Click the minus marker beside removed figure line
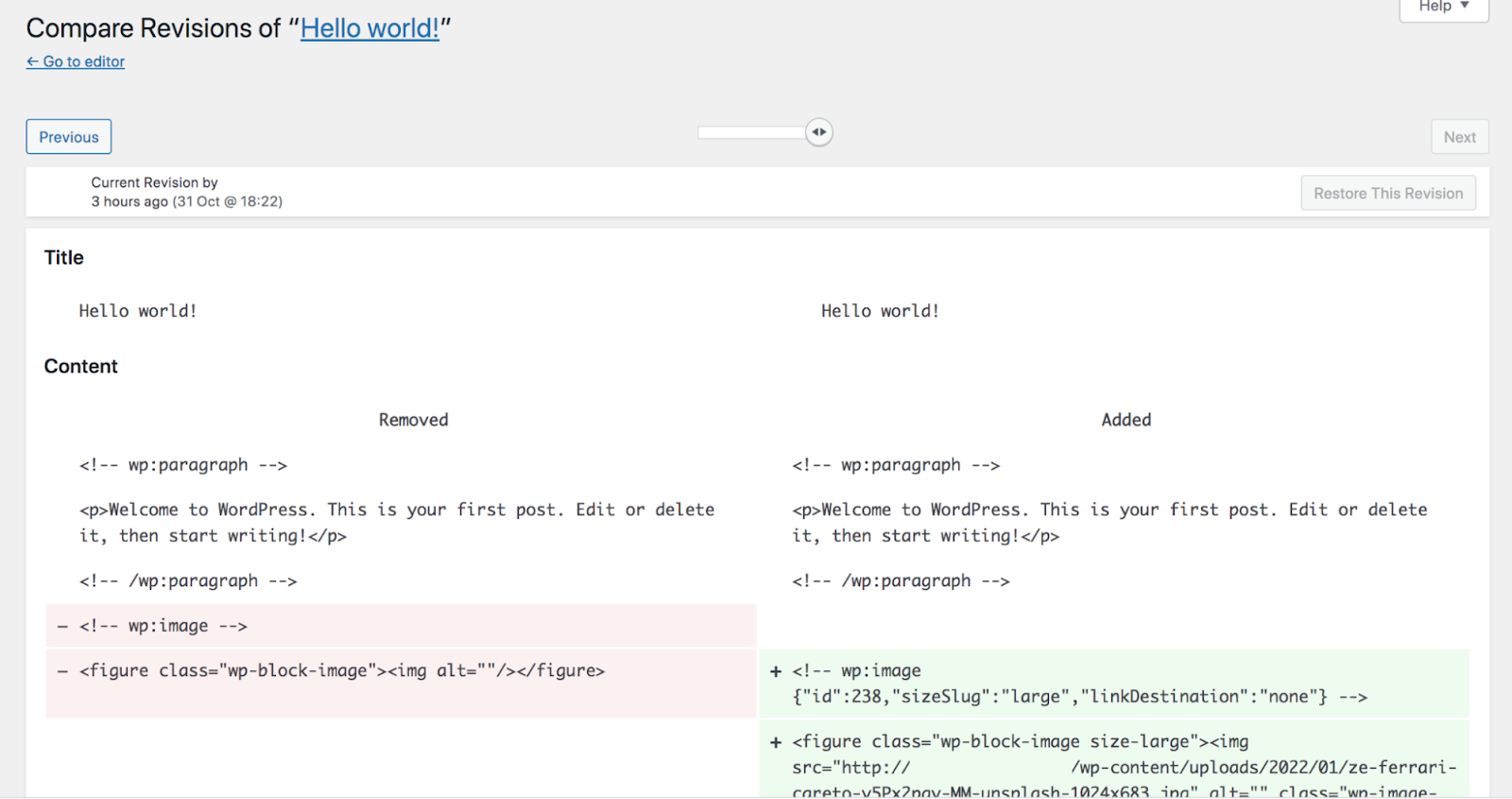The height and width of the screenshot is (799, 1512). coord(62,671)
